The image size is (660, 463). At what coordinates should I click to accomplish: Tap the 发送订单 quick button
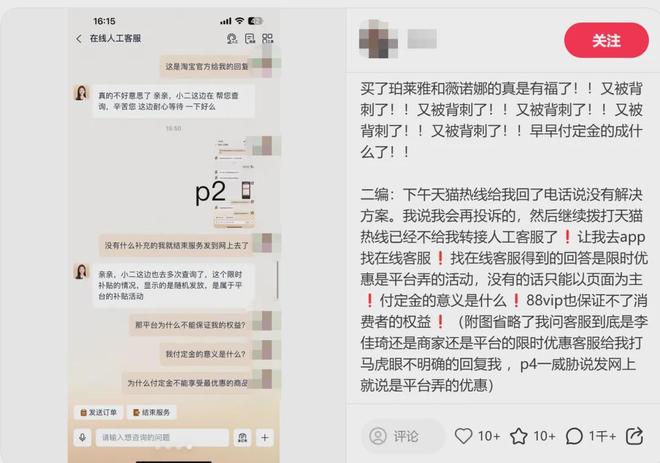click(x=99, y=412)
